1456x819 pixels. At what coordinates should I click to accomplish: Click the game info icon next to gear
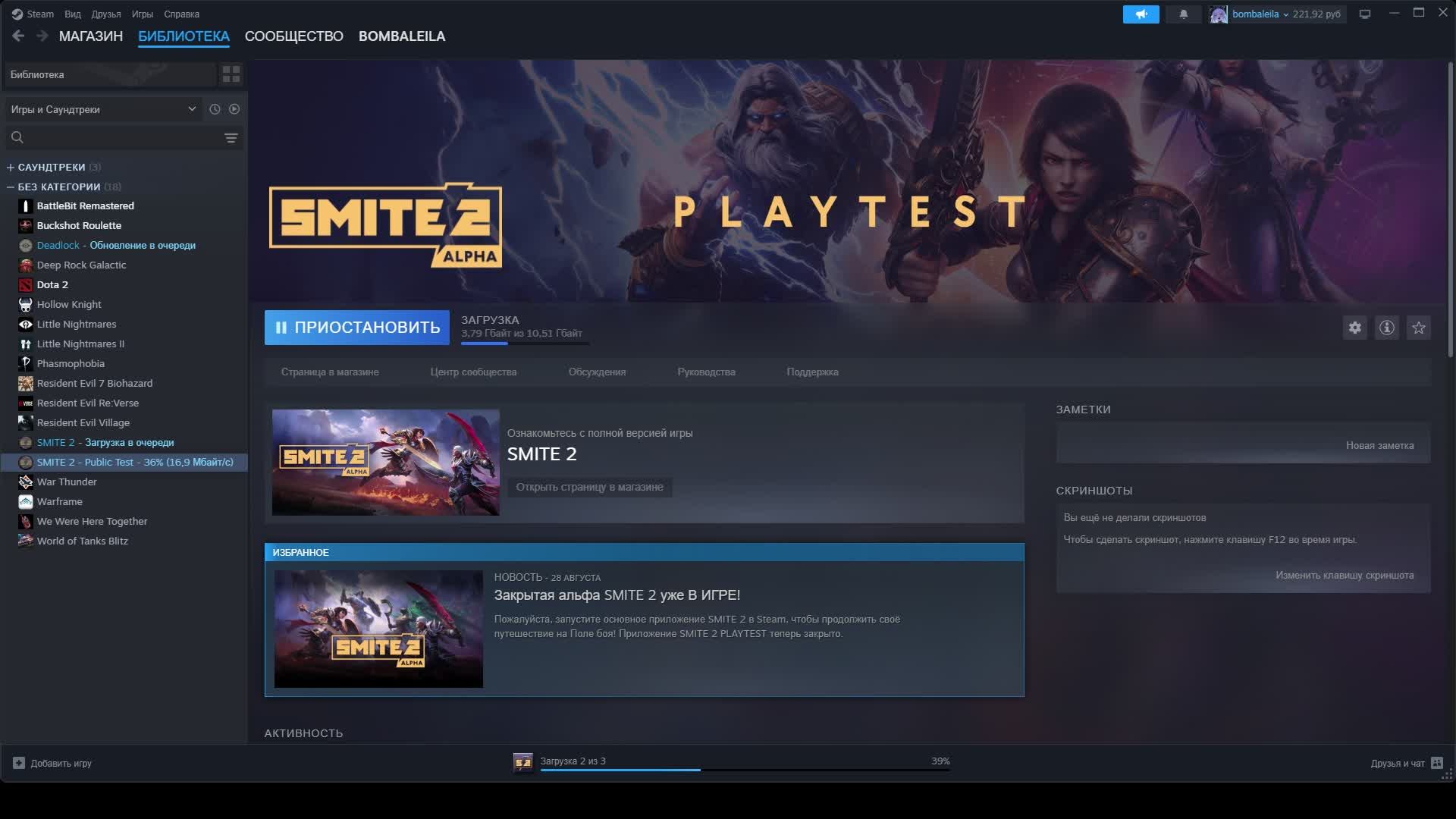[1387, 328]
